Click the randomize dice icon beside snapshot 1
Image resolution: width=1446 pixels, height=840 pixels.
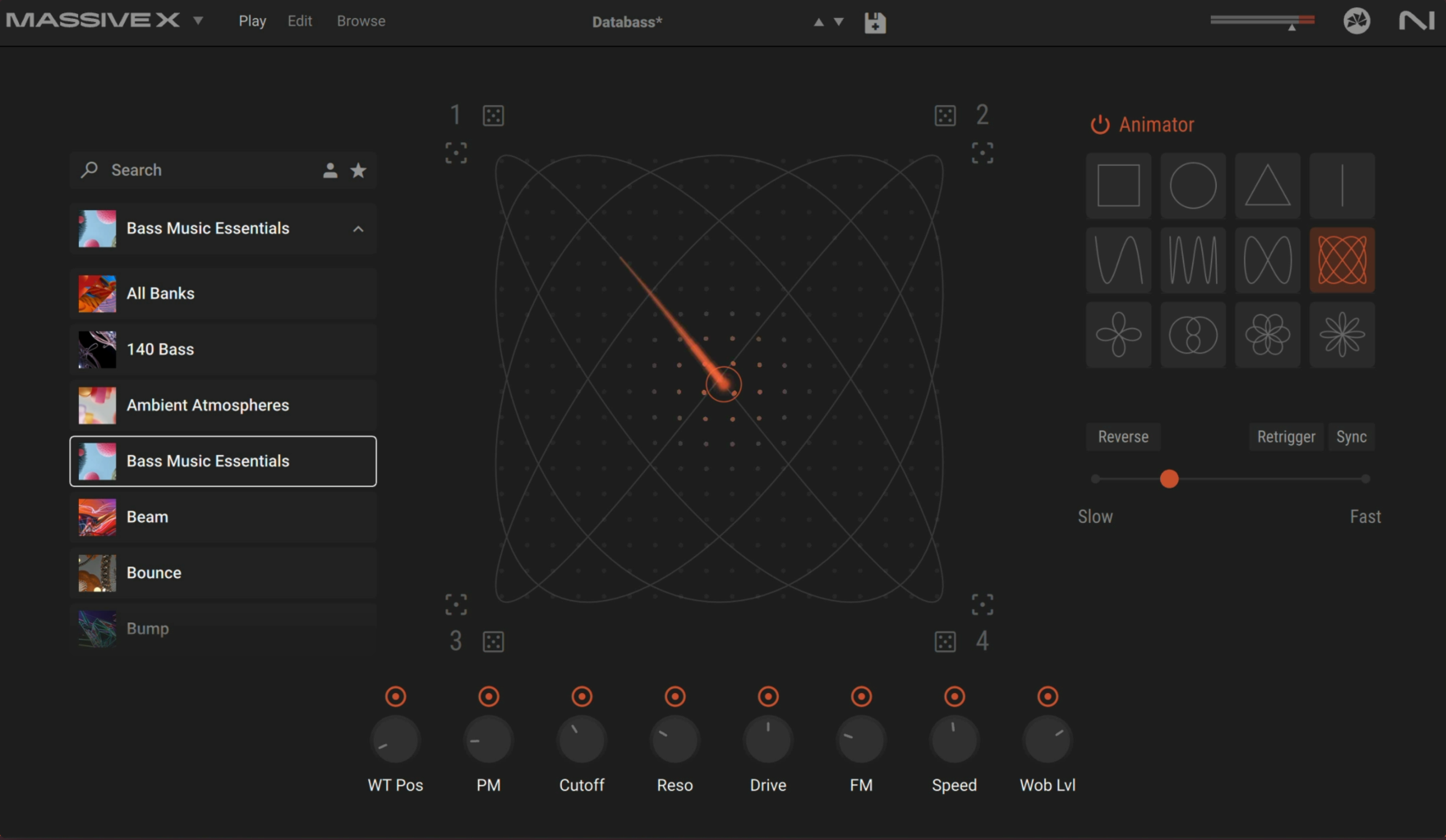(x=494, y=116)
